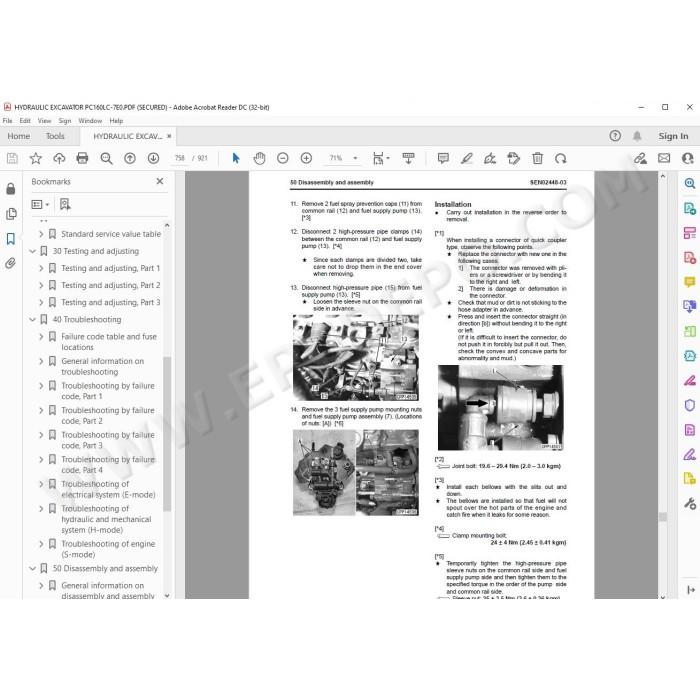Switch to the Tools tab
The height and width of the screenshot is (700, 700).
tap(55, 136)
